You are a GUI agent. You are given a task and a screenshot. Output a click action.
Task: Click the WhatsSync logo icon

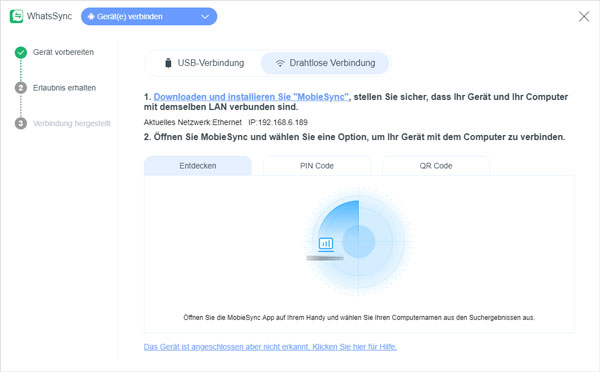click(16, 16)
